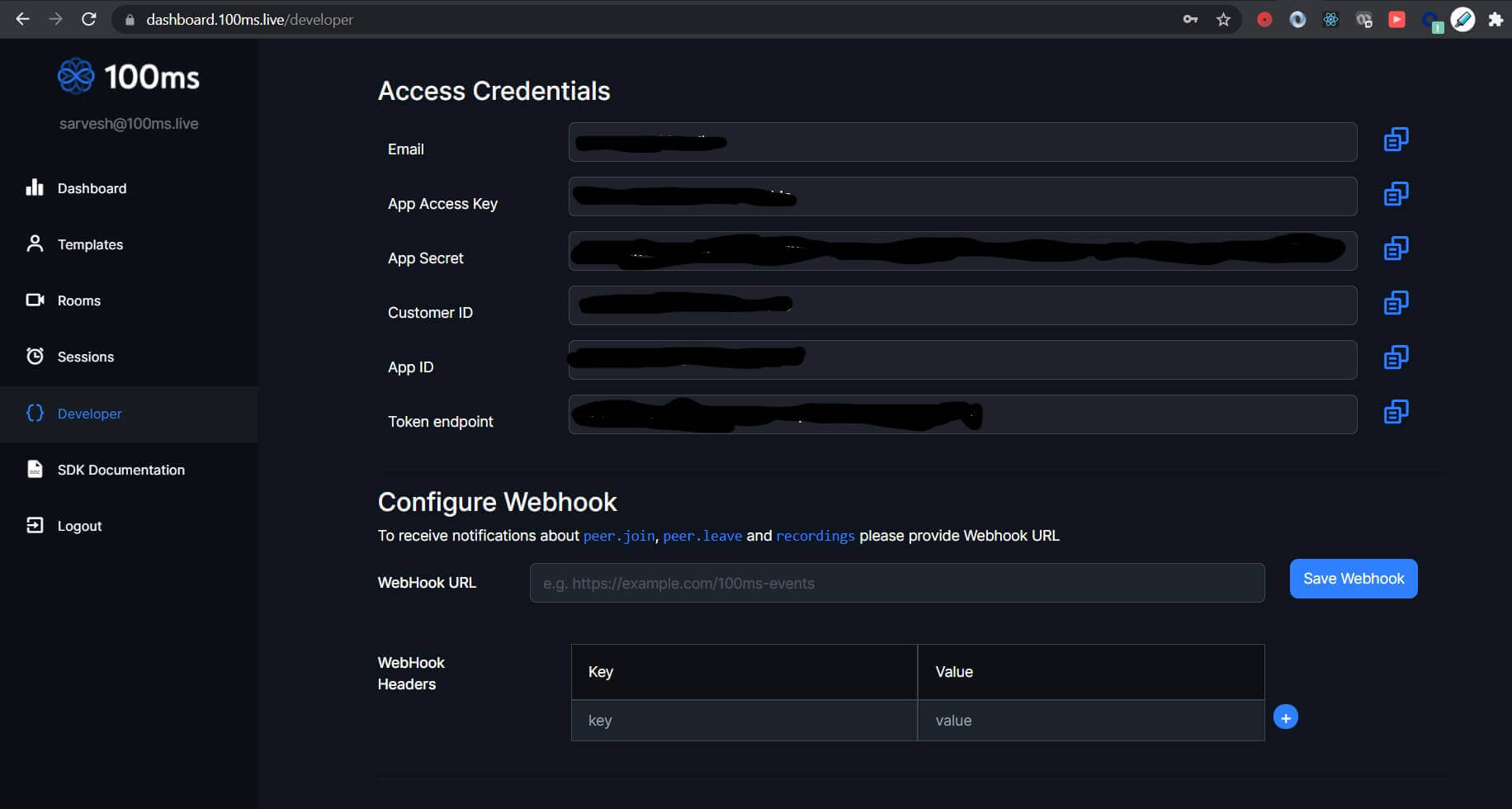Copy the App Access Key value
This screenshot has width=1512, height=809.
click(1396, 194)
